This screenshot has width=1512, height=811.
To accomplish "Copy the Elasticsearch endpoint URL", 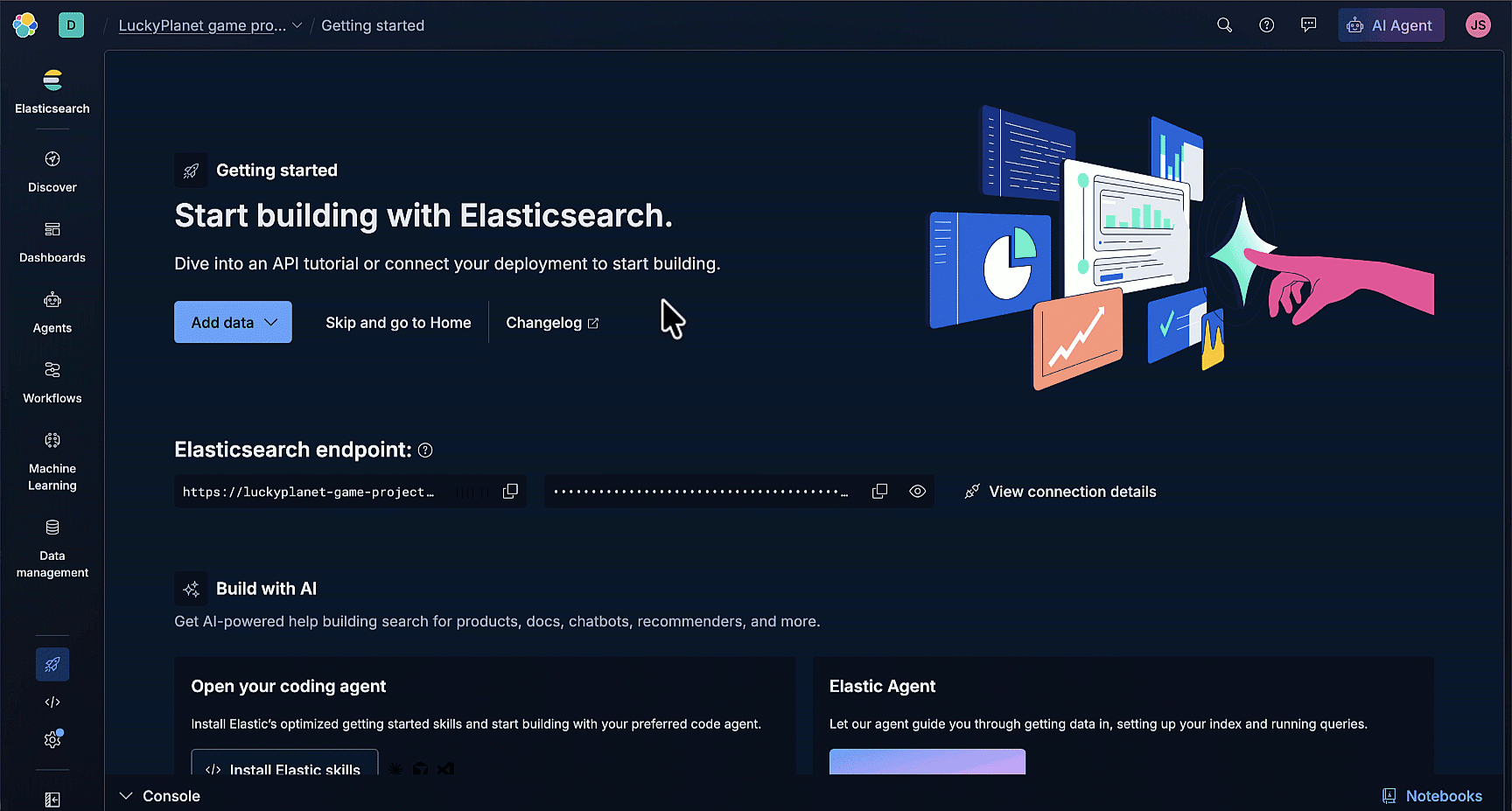I will point(510,492).
